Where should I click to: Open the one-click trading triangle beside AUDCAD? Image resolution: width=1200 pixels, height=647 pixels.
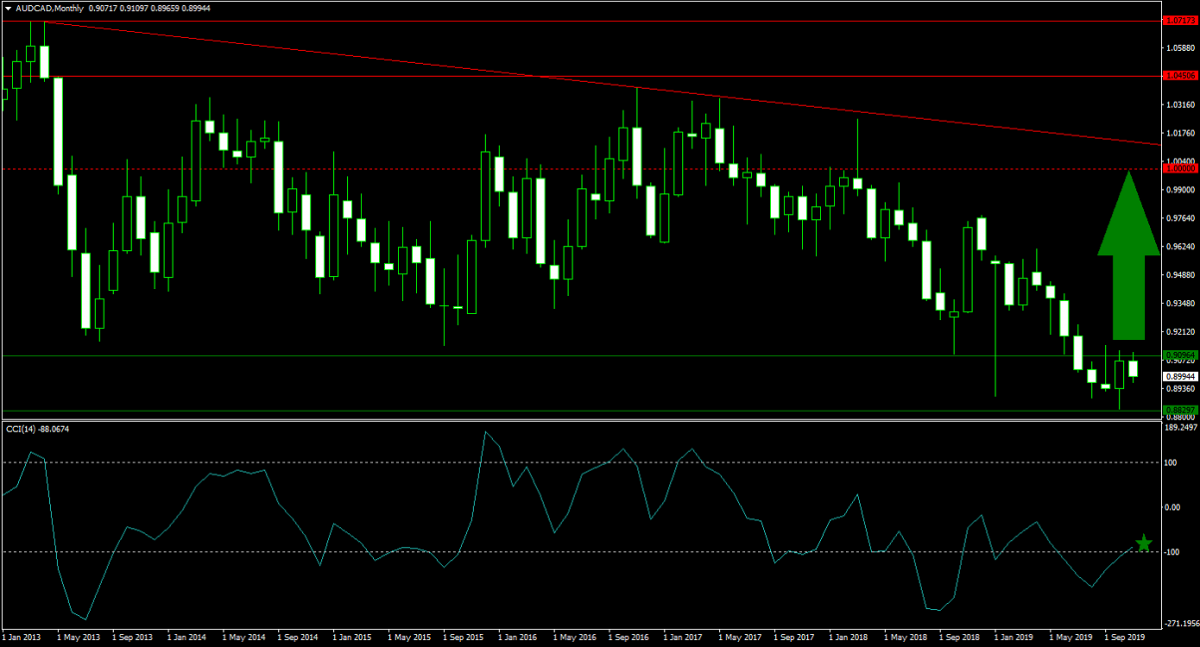[x=8, y=8]
